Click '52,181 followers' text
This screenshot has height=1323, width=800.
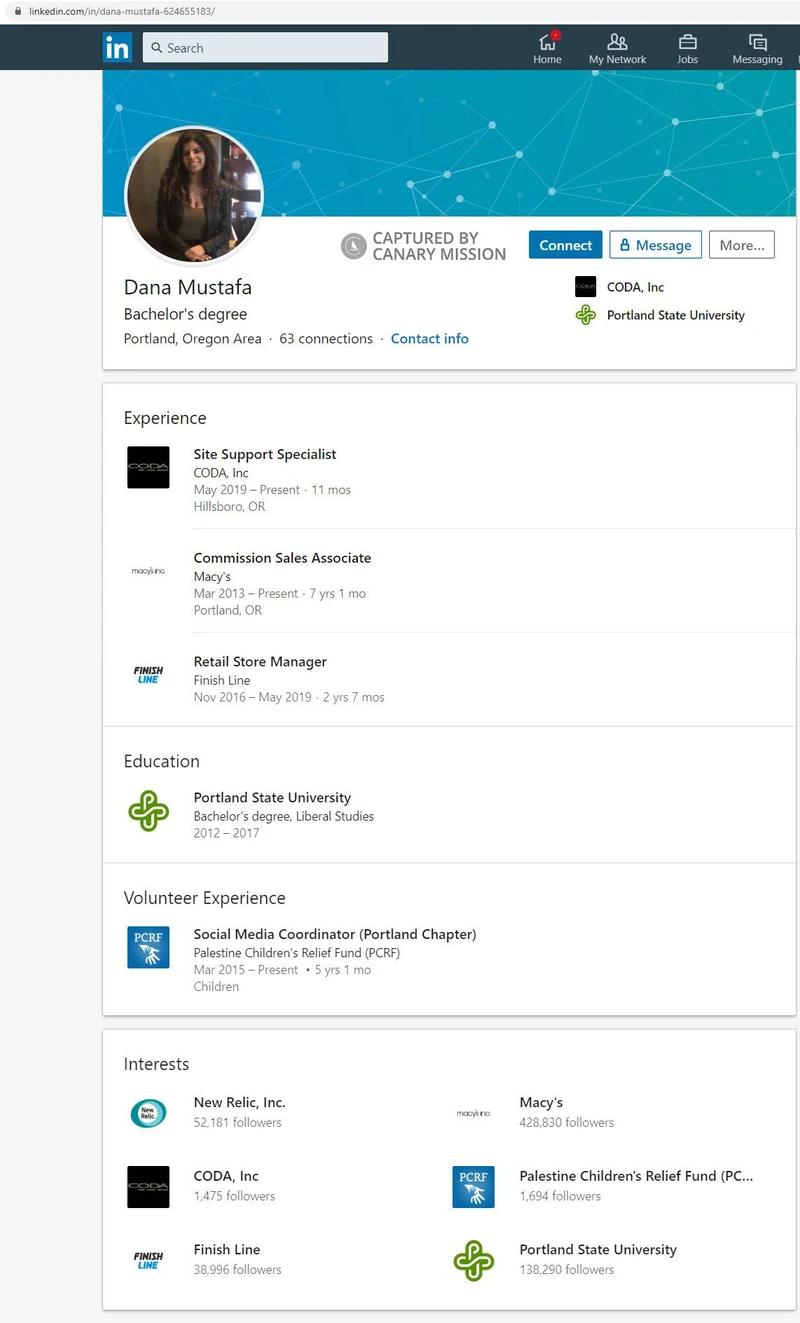pyautogui.click(x=238, y=1122)
